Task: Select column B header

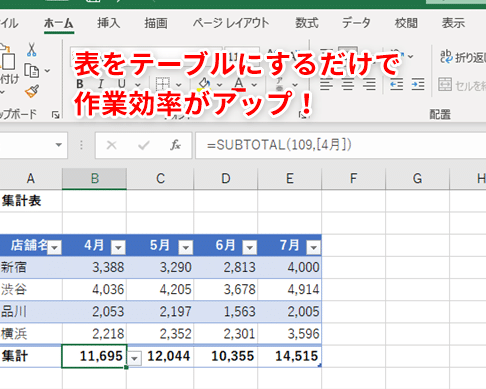Action: (95, 179)
